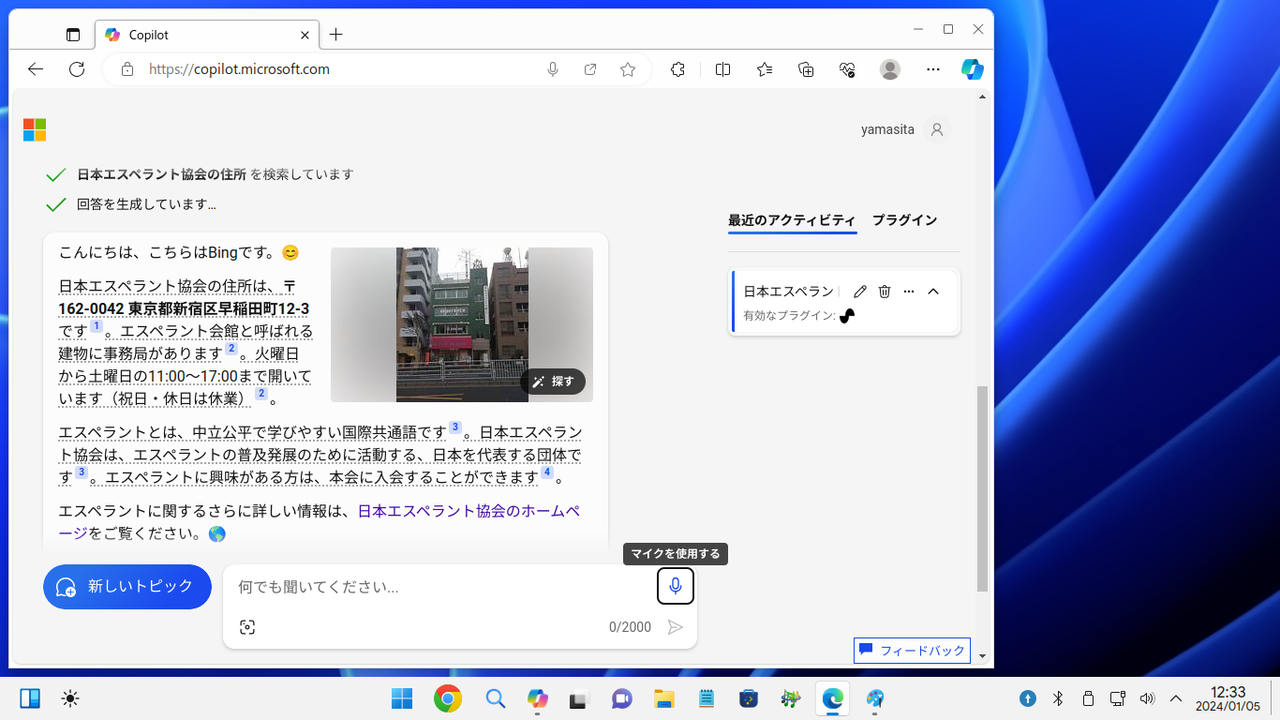Open the Favorites list icon
The width and height of the screenshot is (1280, 720).
765,69
